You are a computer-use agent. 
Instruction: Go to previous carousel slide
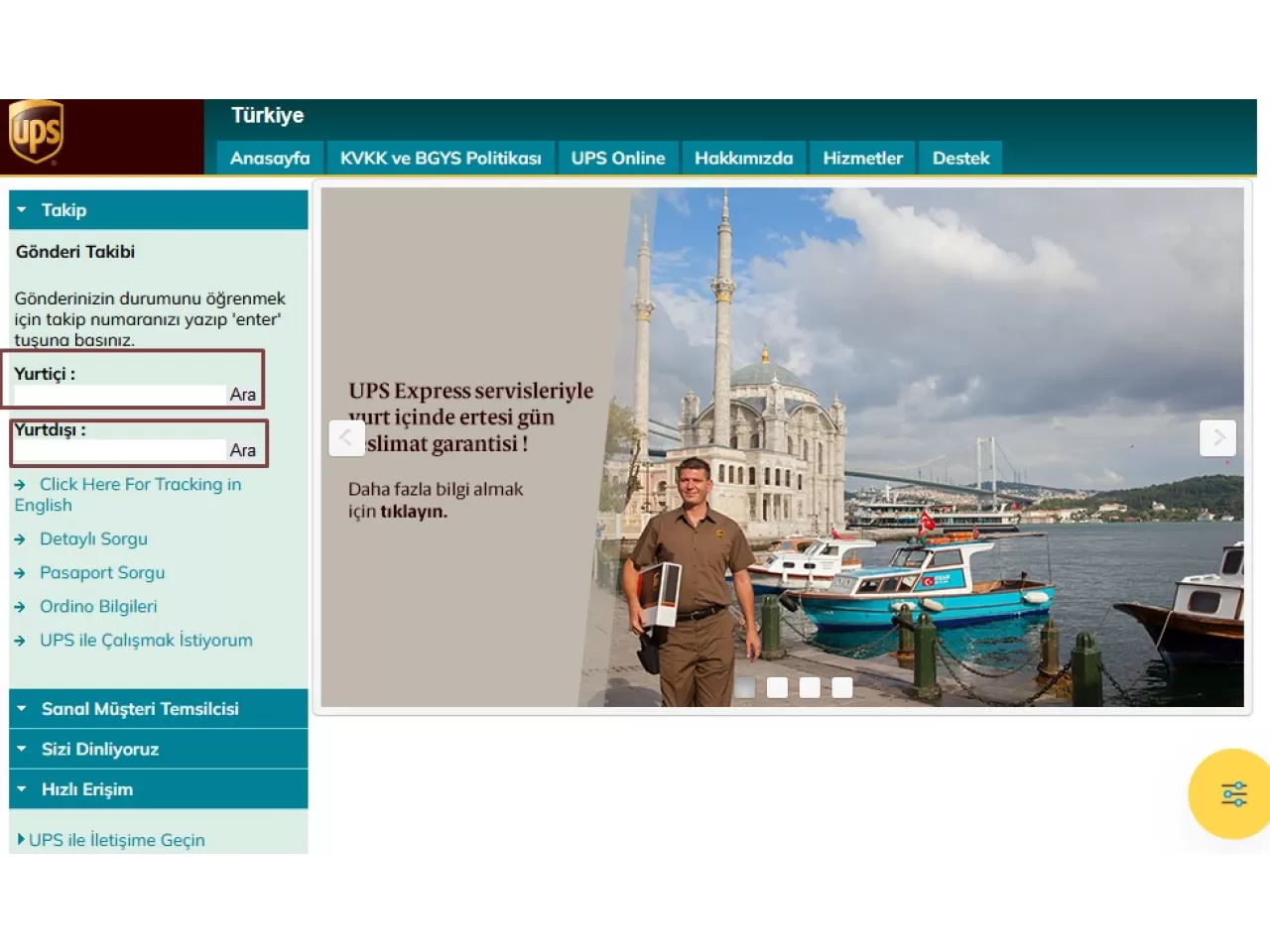(x=346, y=437)
